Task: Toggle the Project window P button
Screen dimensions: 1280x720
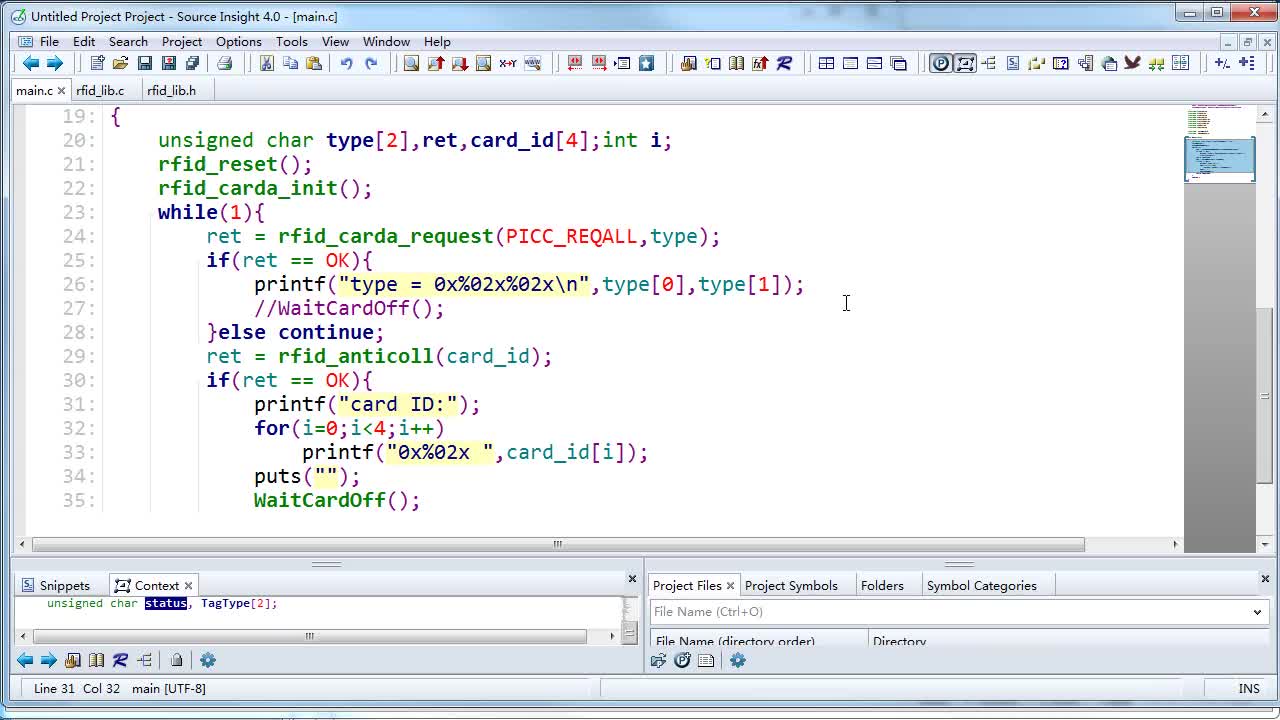Action: coord(941,63)
